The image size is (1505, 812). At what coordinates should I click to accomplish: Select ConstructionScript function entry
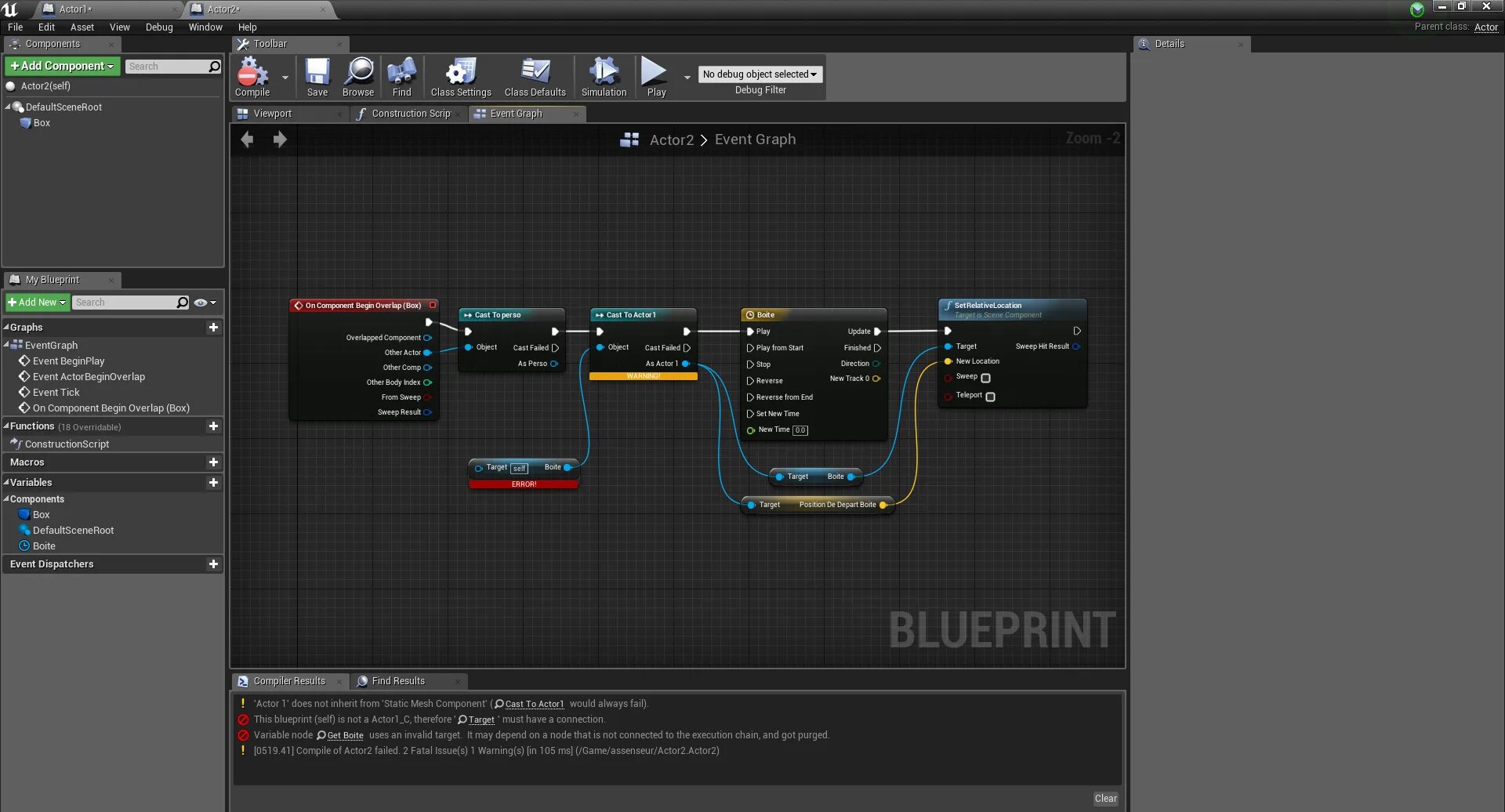[67, 444]
